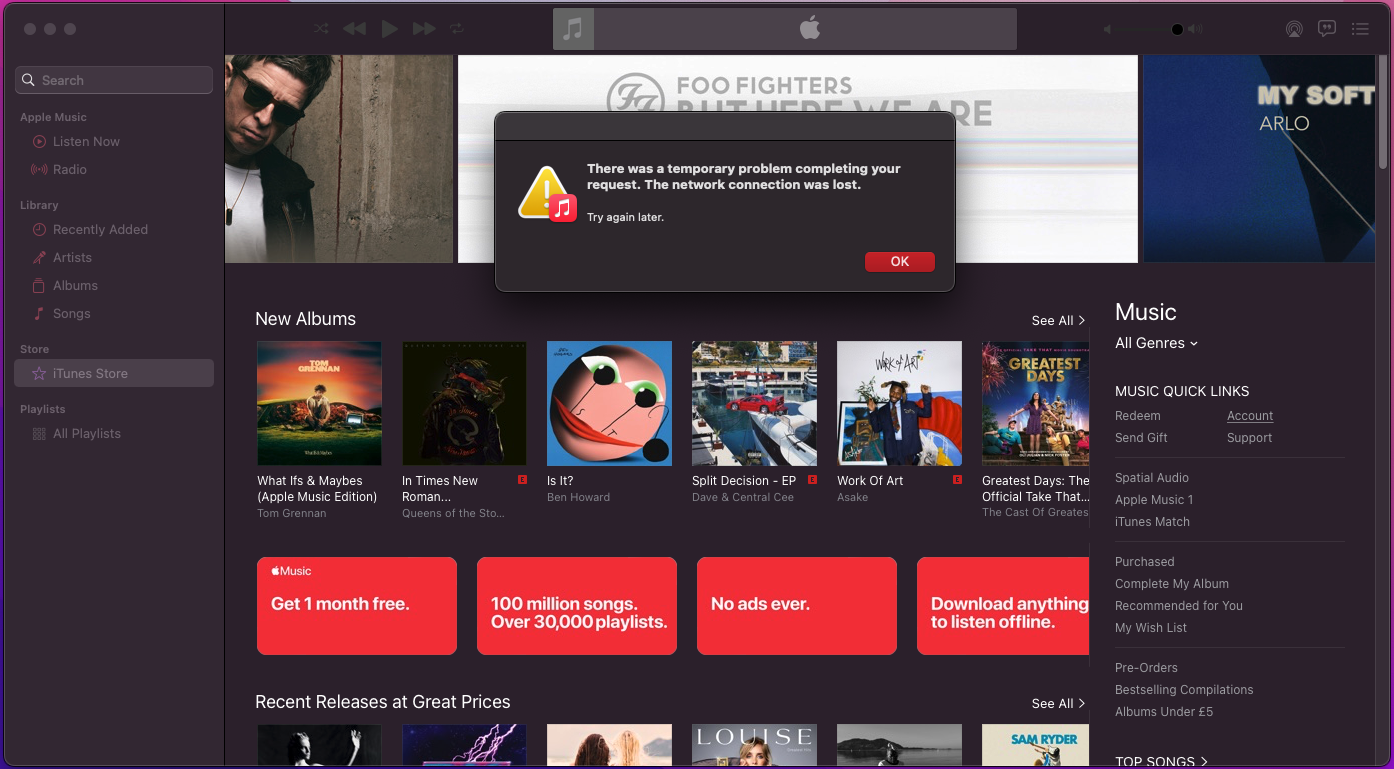1394x769 pixels.
Task: Open the All Genres dropdown
Action: pyautogui.click(x=1156, y=343)
